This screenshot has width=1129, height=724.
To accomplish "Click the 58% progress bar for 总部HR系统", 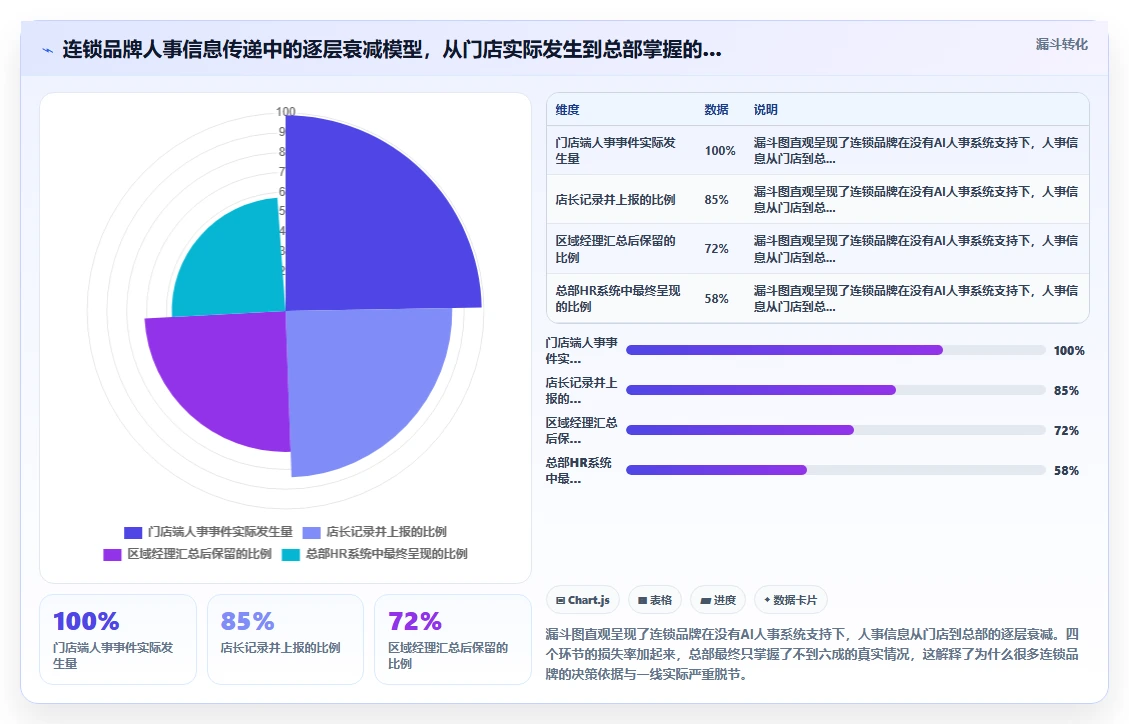I will point(835,470).
